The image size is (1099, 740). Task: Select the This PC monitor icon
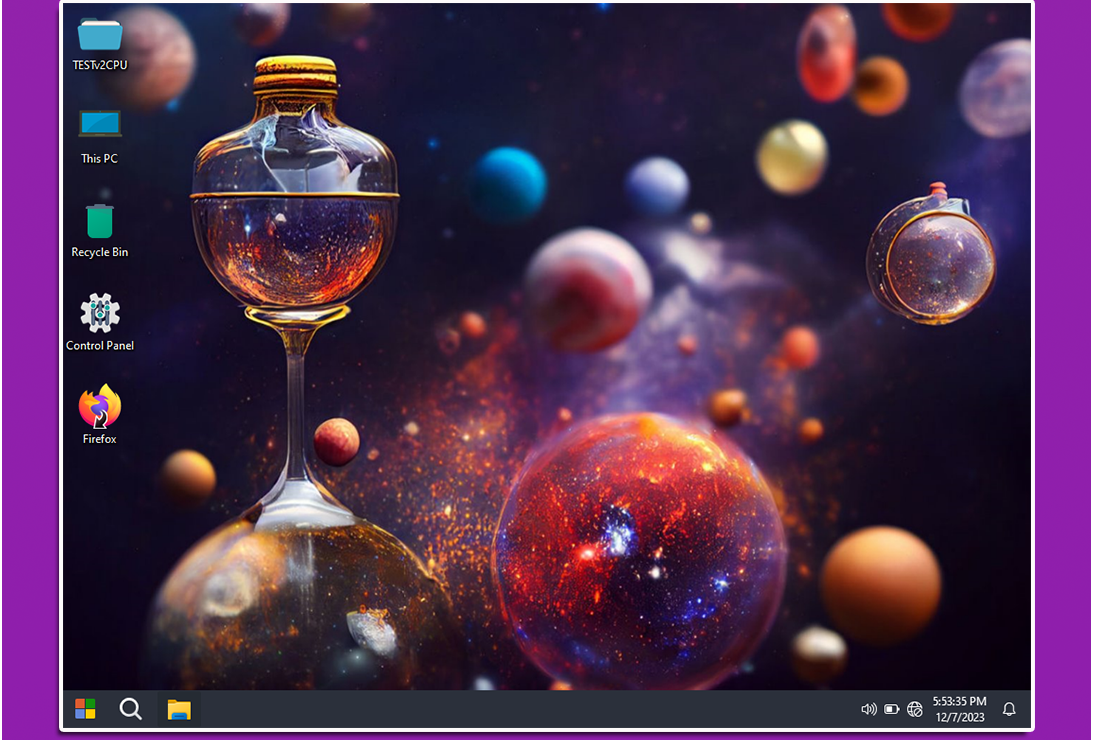click(100, 124)
